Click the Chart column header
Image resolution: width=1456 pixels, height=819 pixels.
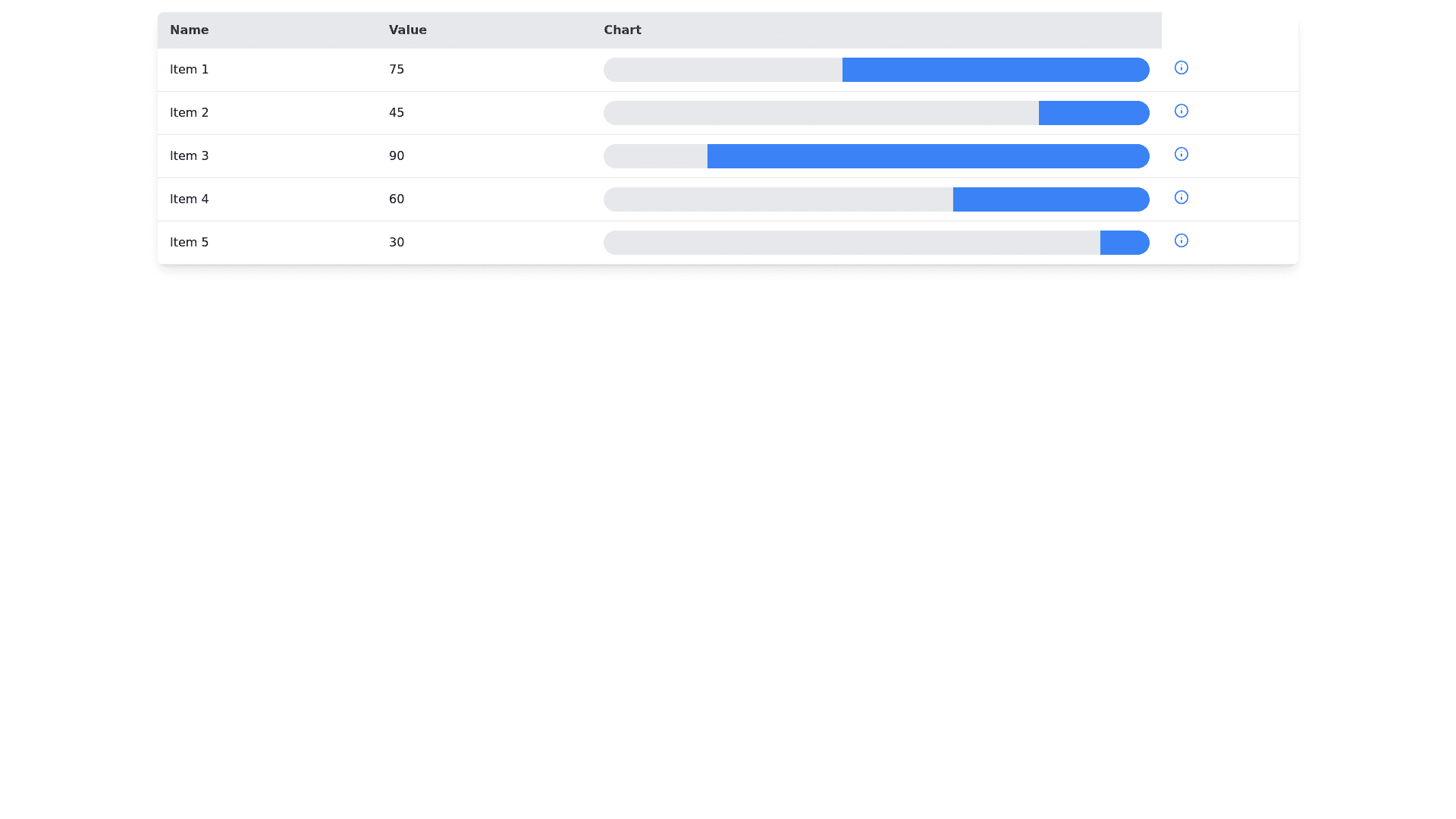[x=622, y=30]
